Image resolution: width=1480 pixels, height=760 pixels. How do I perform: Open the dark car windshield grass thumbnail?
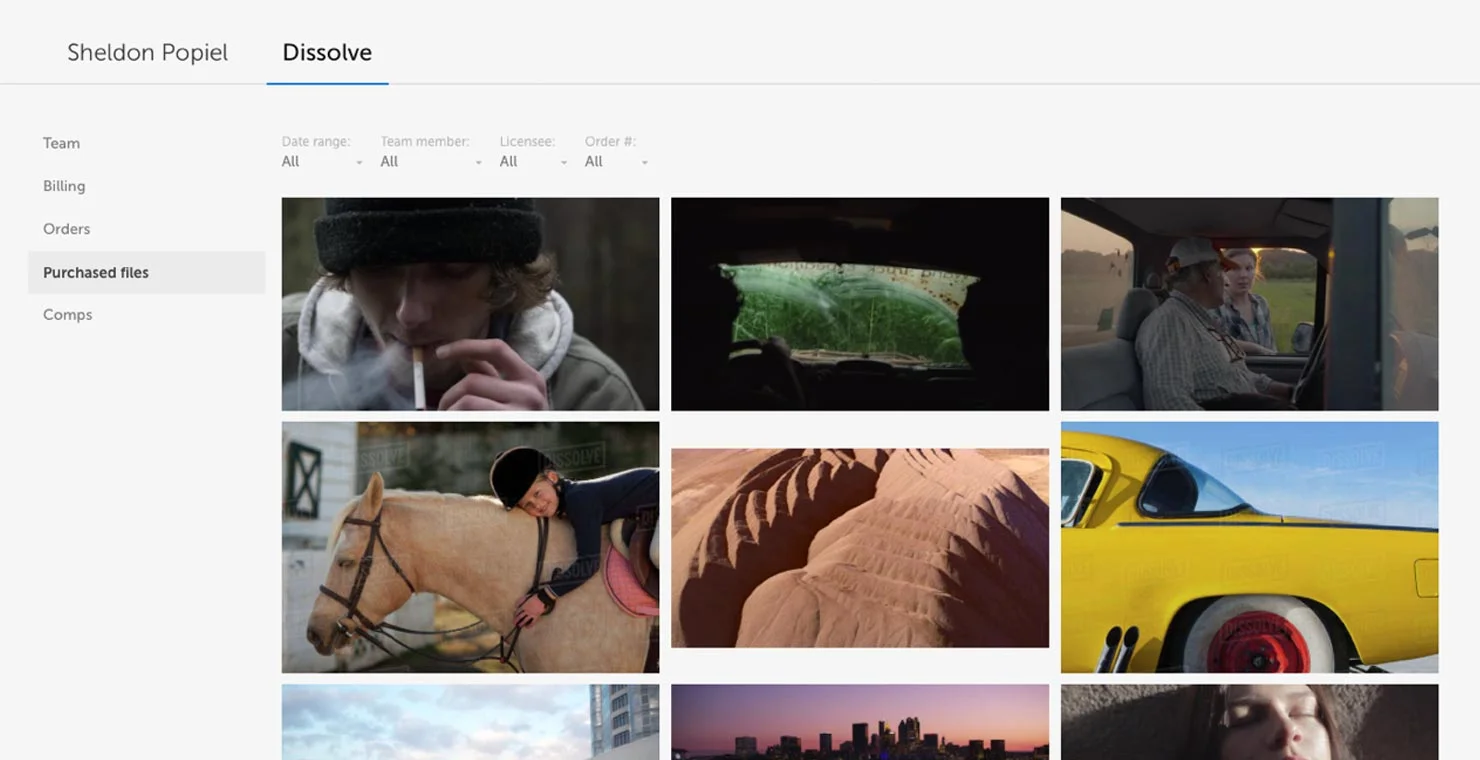[x=860, y=304]
